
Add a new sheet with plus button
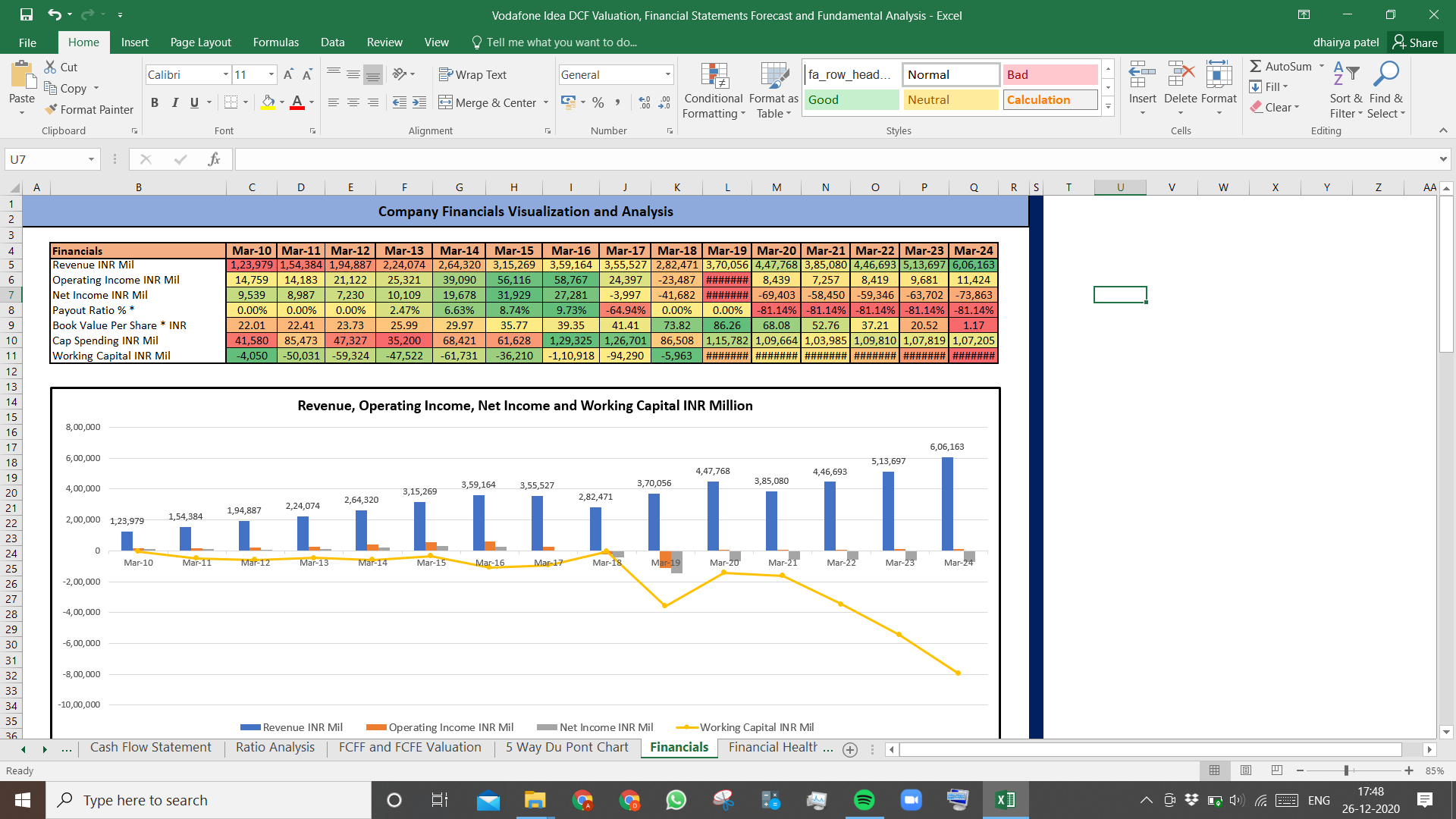(850, 749)
